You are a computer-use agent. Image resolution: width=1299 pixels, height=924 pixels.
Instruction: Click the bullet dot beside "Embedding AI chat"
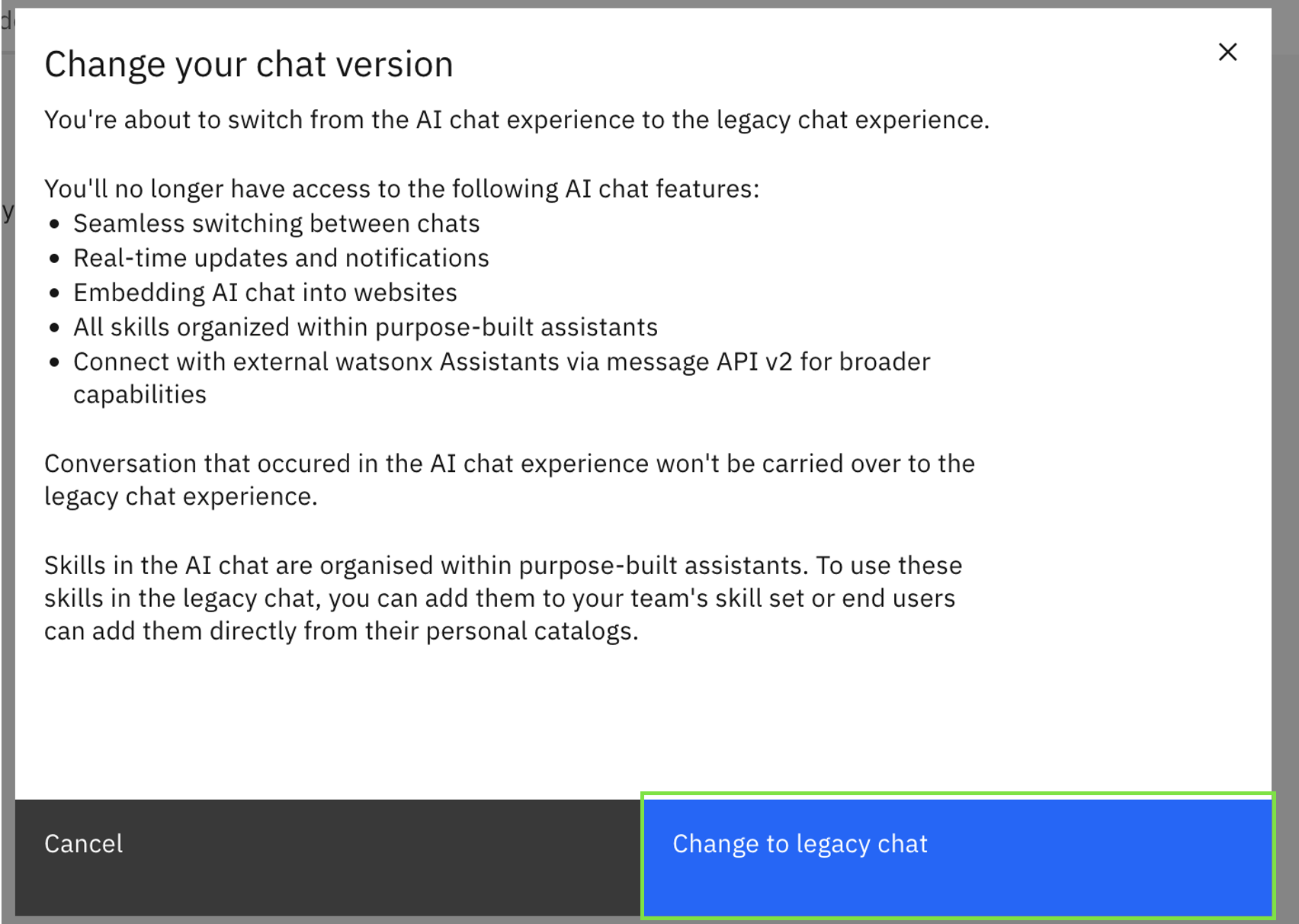tap(54, 294)
